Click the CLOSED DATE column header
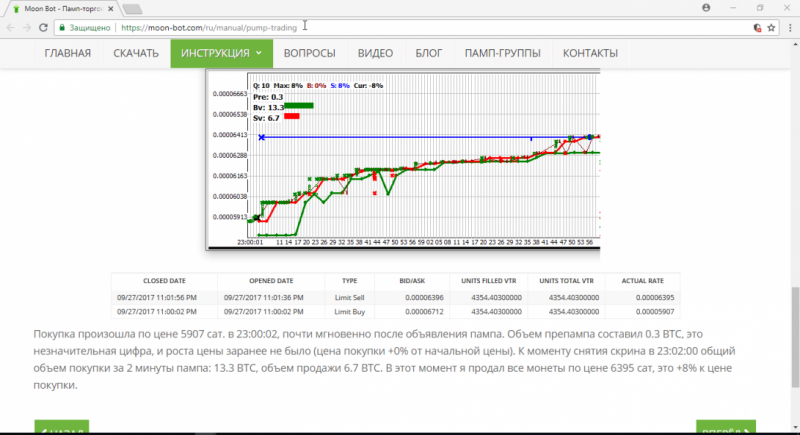 click(164, 281)
